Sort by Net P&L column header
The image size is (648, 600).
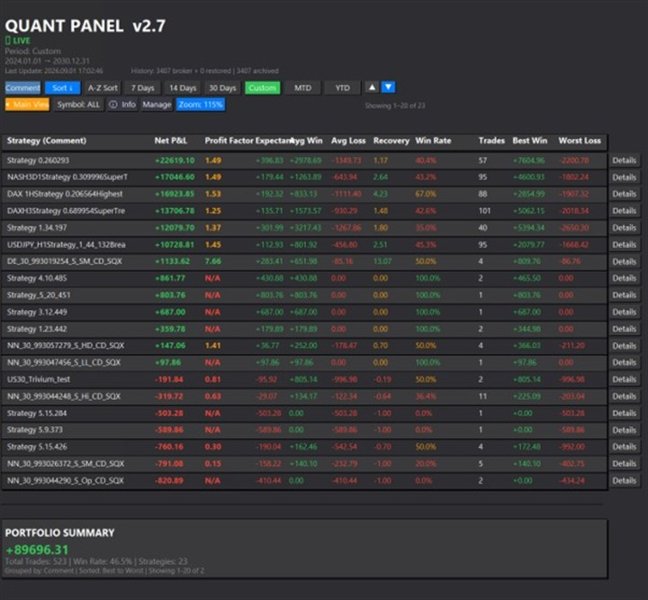171,140
